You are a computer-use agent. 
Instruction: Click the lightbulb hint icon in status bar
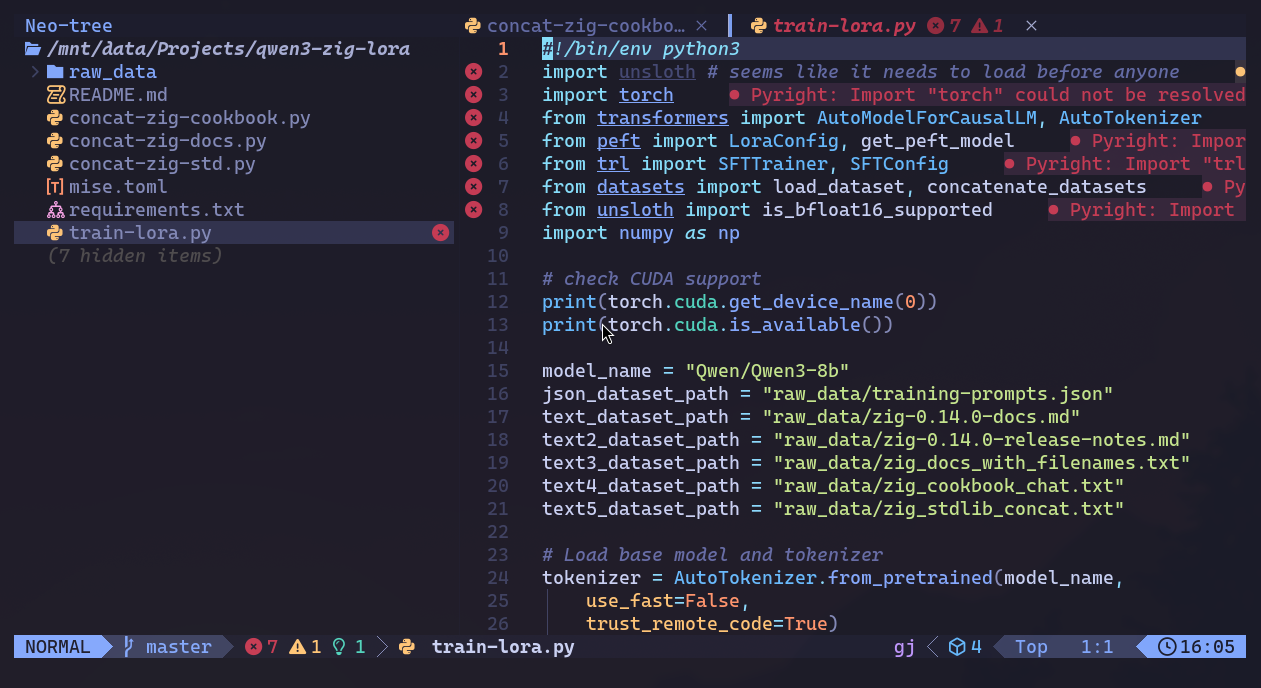[339, 647]
